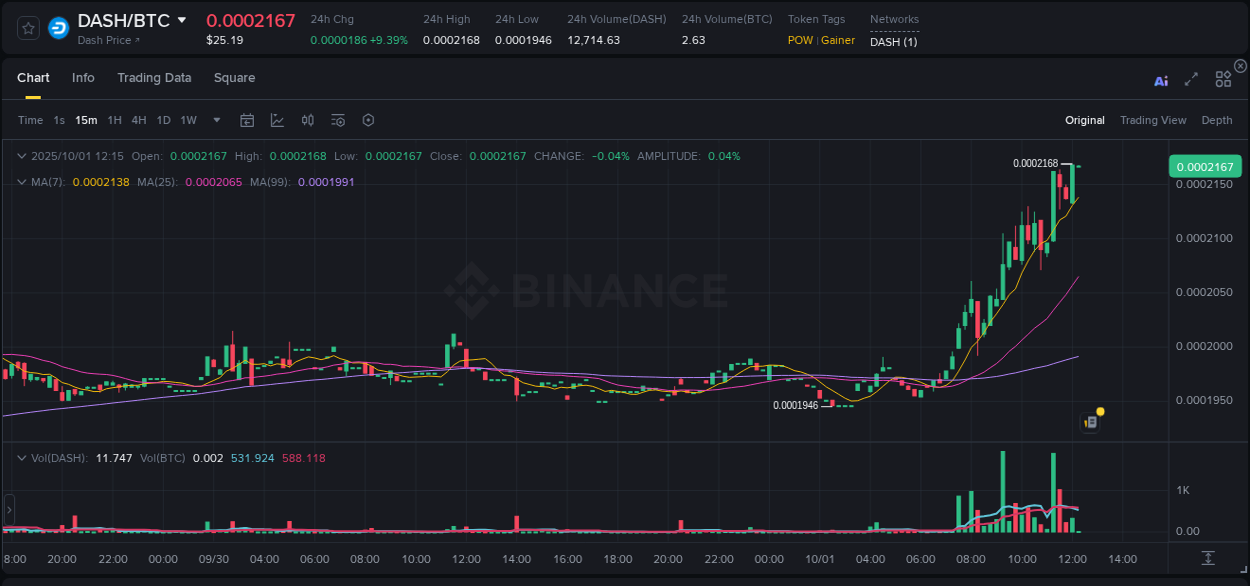Open the indicator list settings icon
Screen dimensions: 1250x586
coord(338,120)
